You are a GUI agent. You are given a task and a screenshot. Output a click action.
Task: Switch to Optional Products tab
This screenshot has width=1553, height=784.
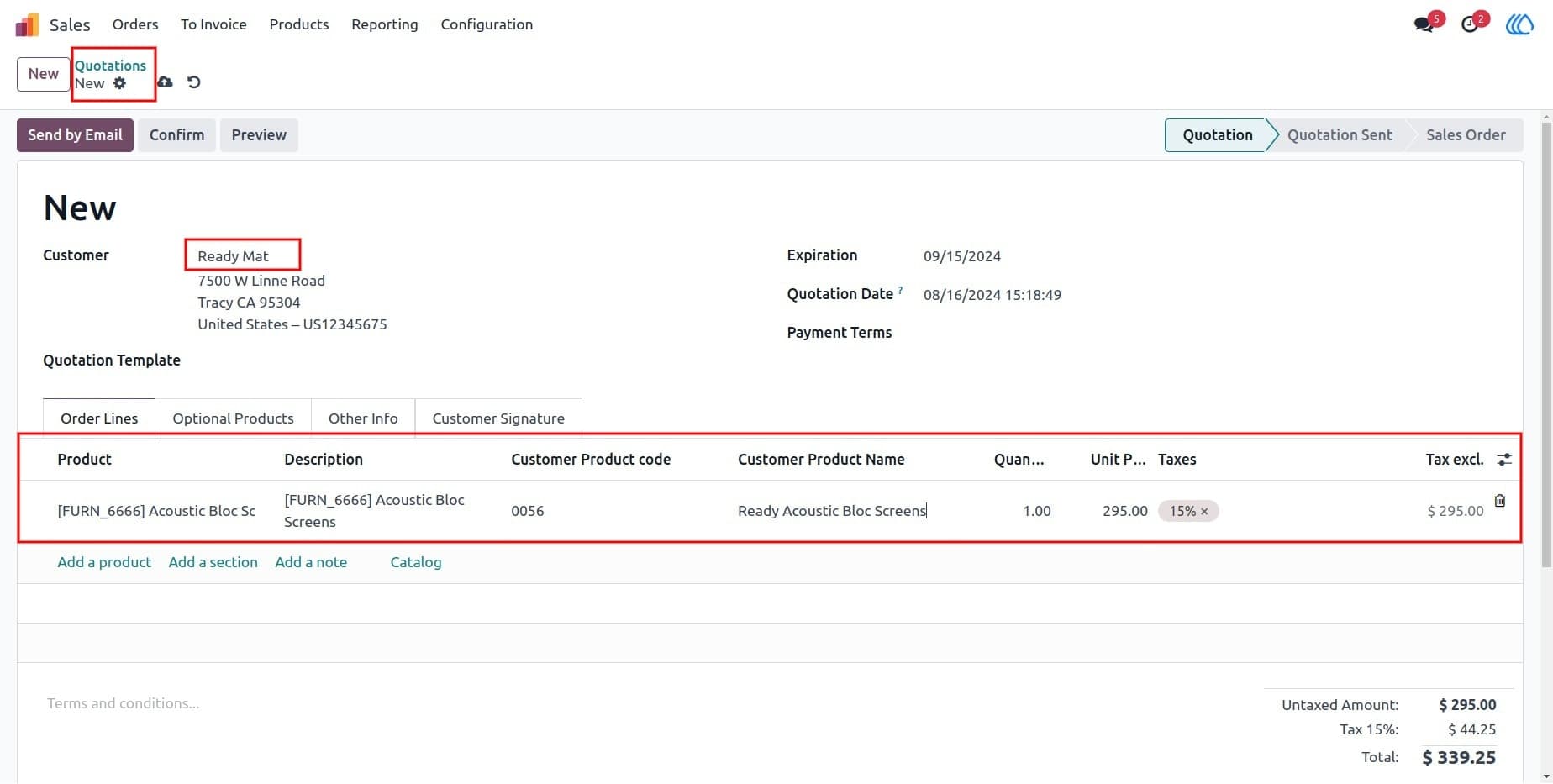[x=233, y=418]
